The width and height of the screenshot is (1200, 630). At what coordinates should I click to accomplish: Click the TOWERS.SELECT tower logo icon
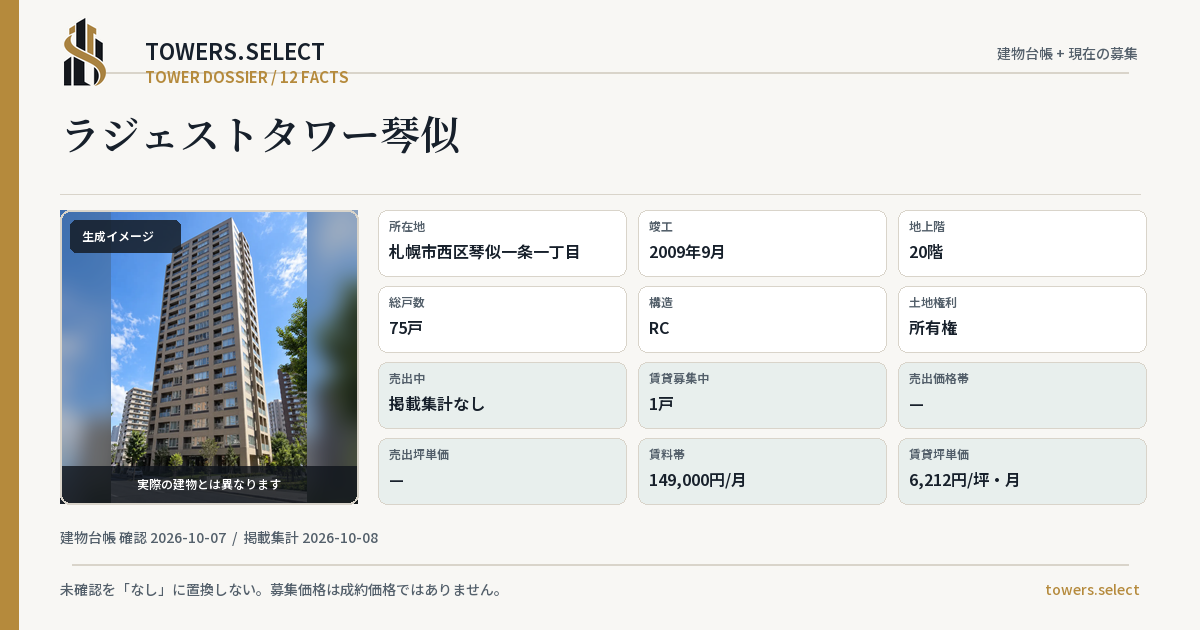click(85, 52)
